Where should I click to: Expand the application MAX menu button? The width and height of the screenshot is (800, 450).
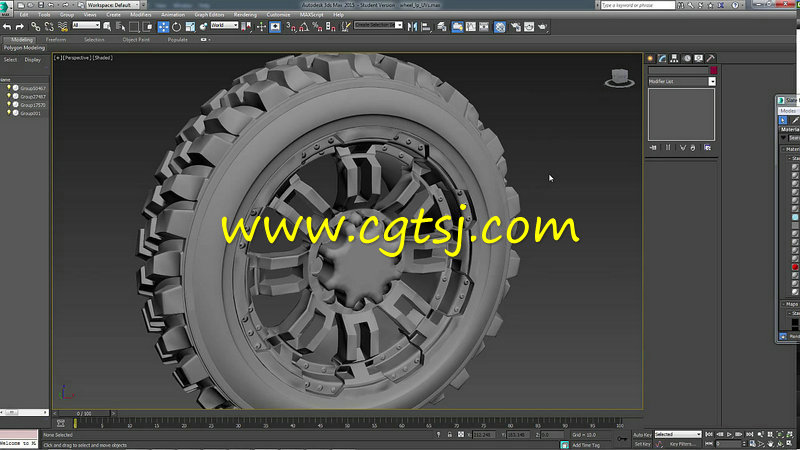(6, 8)
